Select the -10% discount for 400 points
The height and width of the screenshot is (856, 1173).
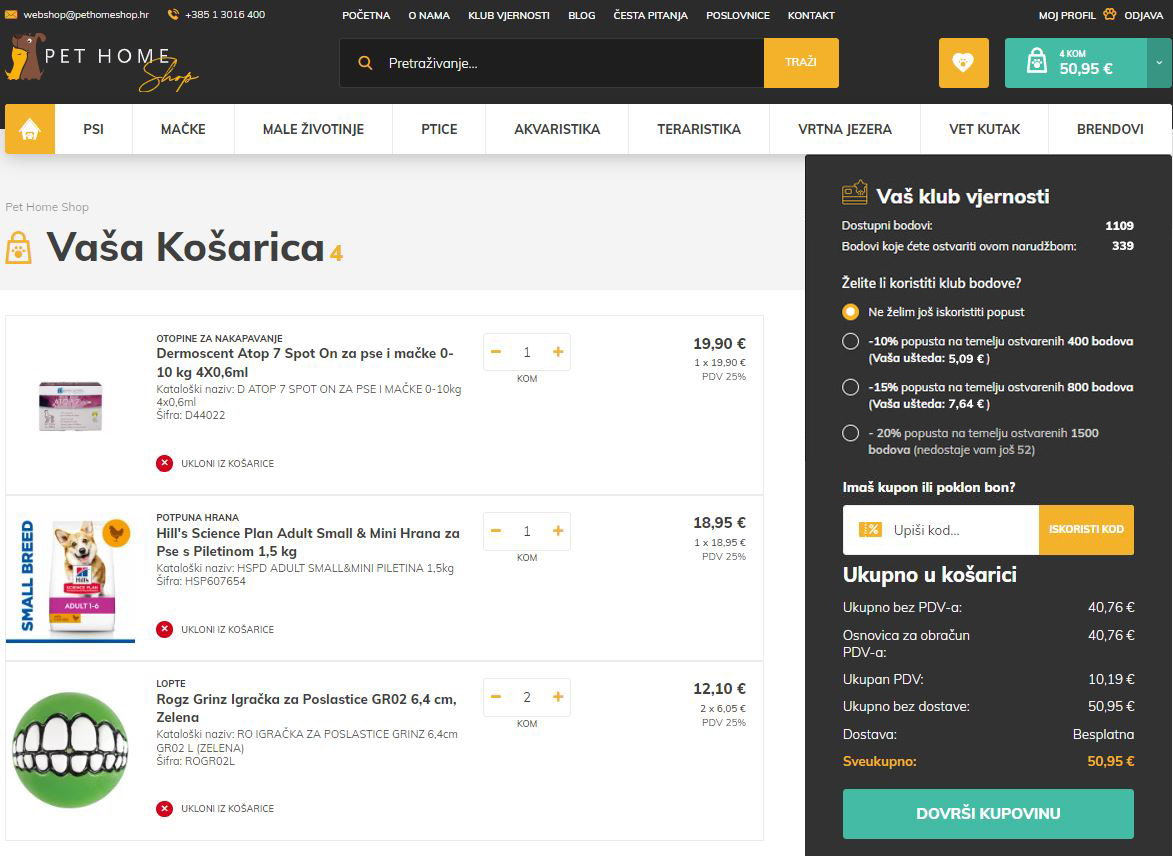point(851,341)
